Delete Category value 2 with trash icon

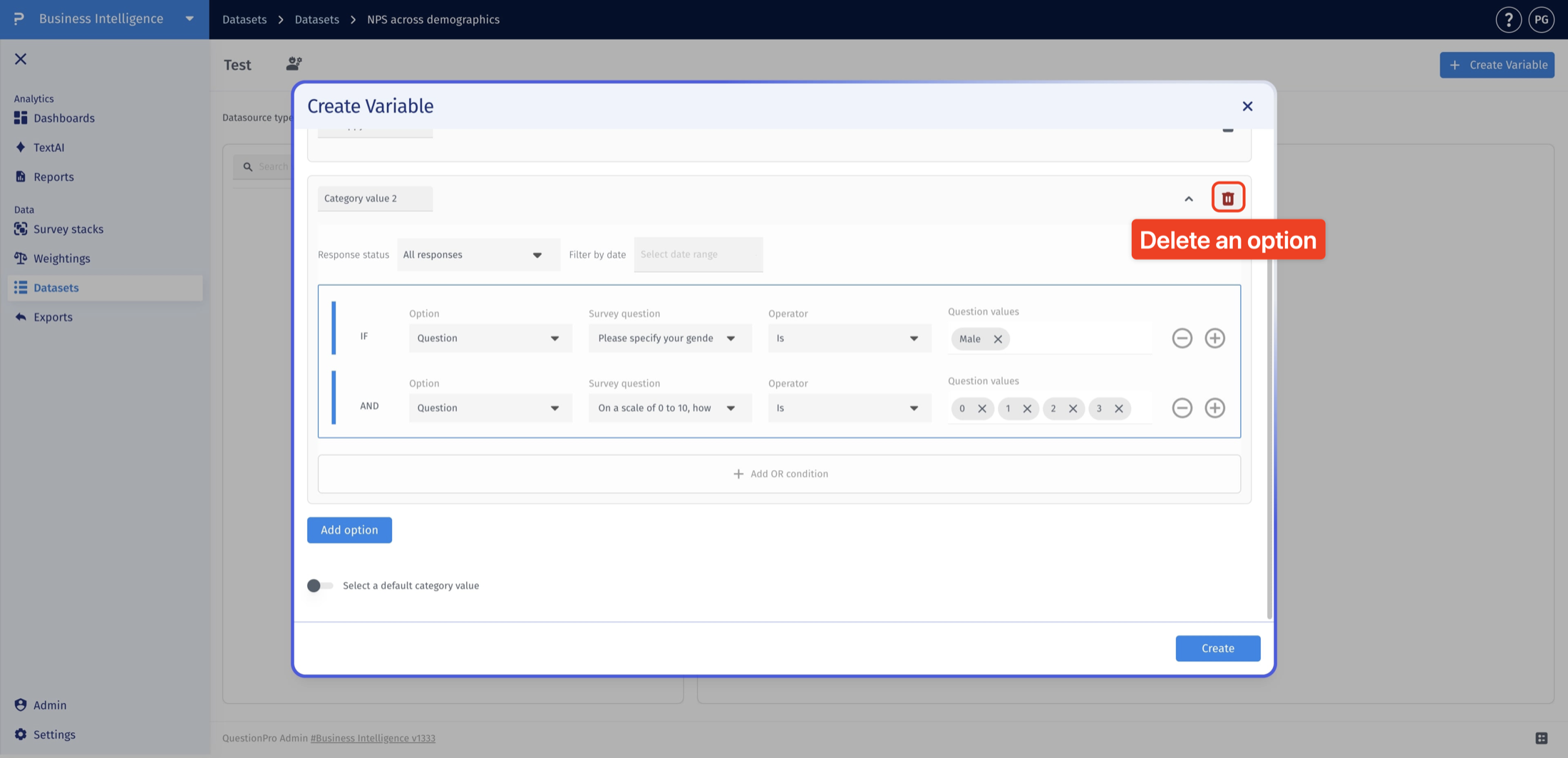tap(1228, 198)
